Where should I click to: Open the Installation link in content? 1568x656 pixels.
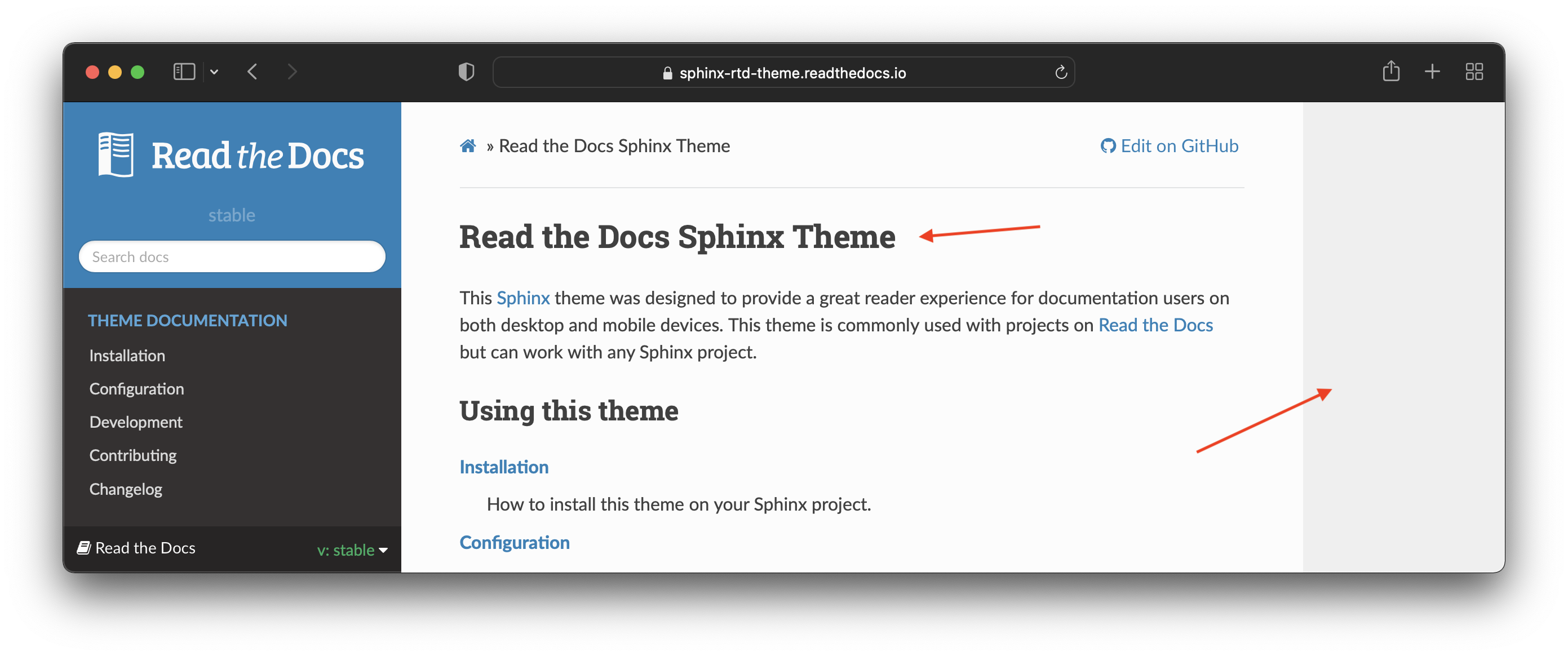(504, 467)
